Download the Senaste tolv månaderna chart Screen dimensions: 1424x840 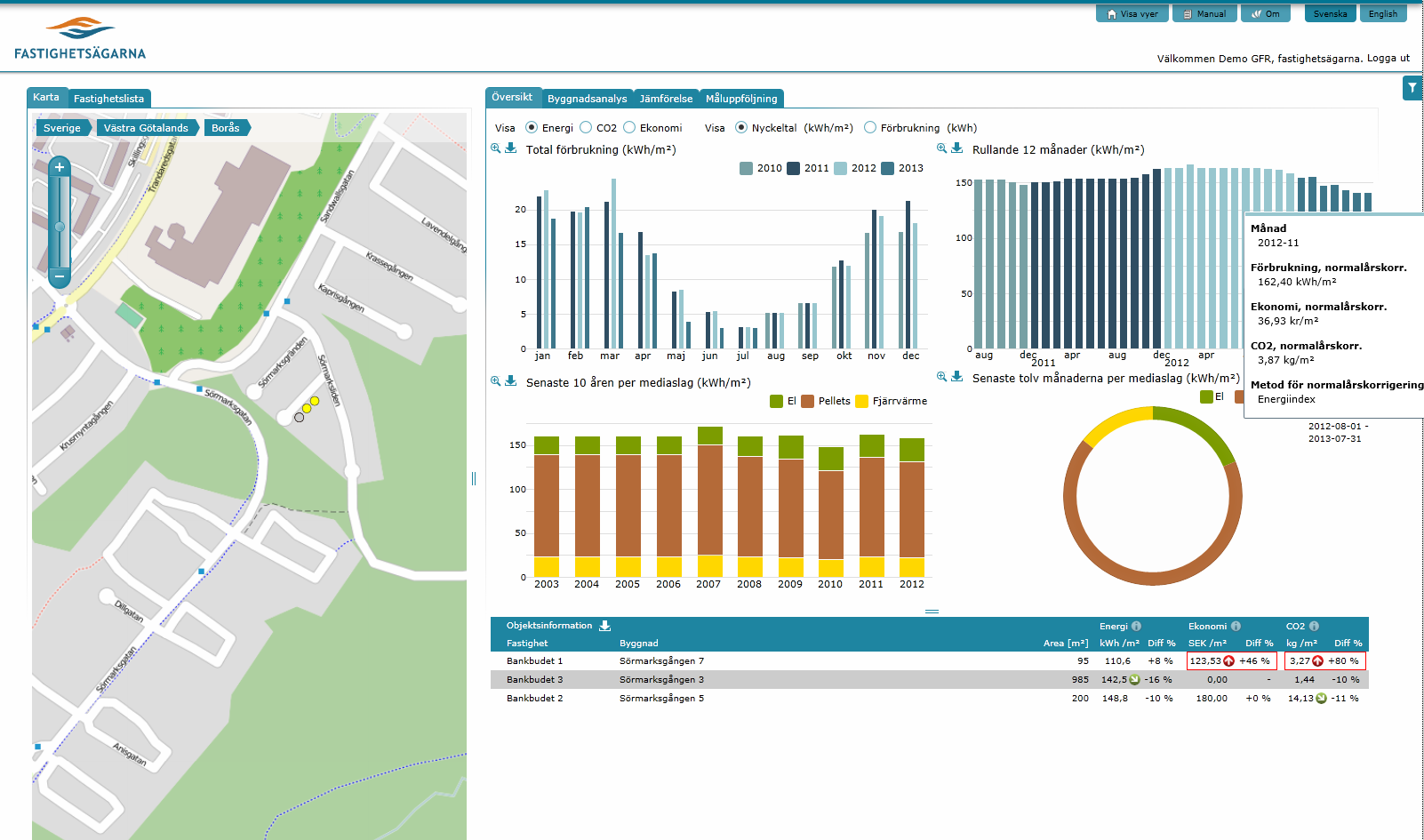957,377
